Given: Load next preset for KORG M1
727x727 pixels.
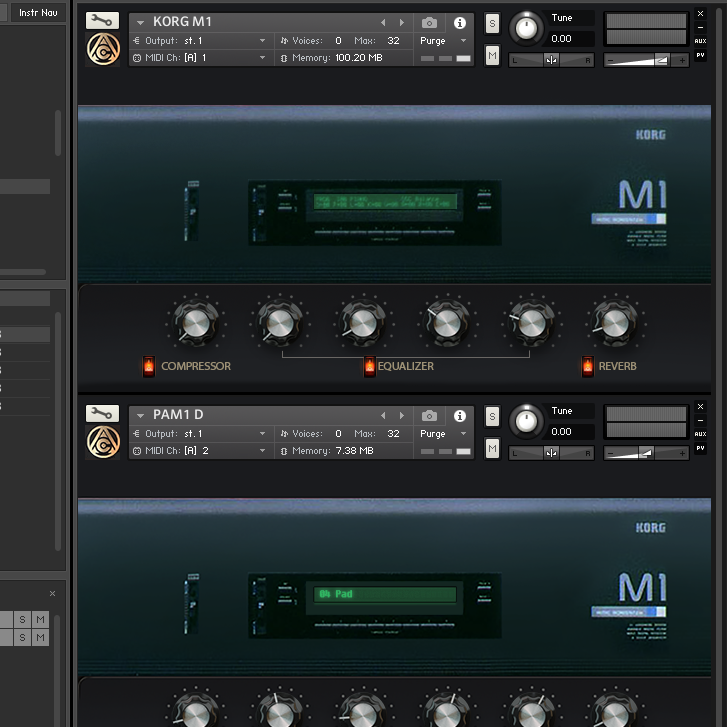Looking at the screenshot, I should tap(402, 22).
